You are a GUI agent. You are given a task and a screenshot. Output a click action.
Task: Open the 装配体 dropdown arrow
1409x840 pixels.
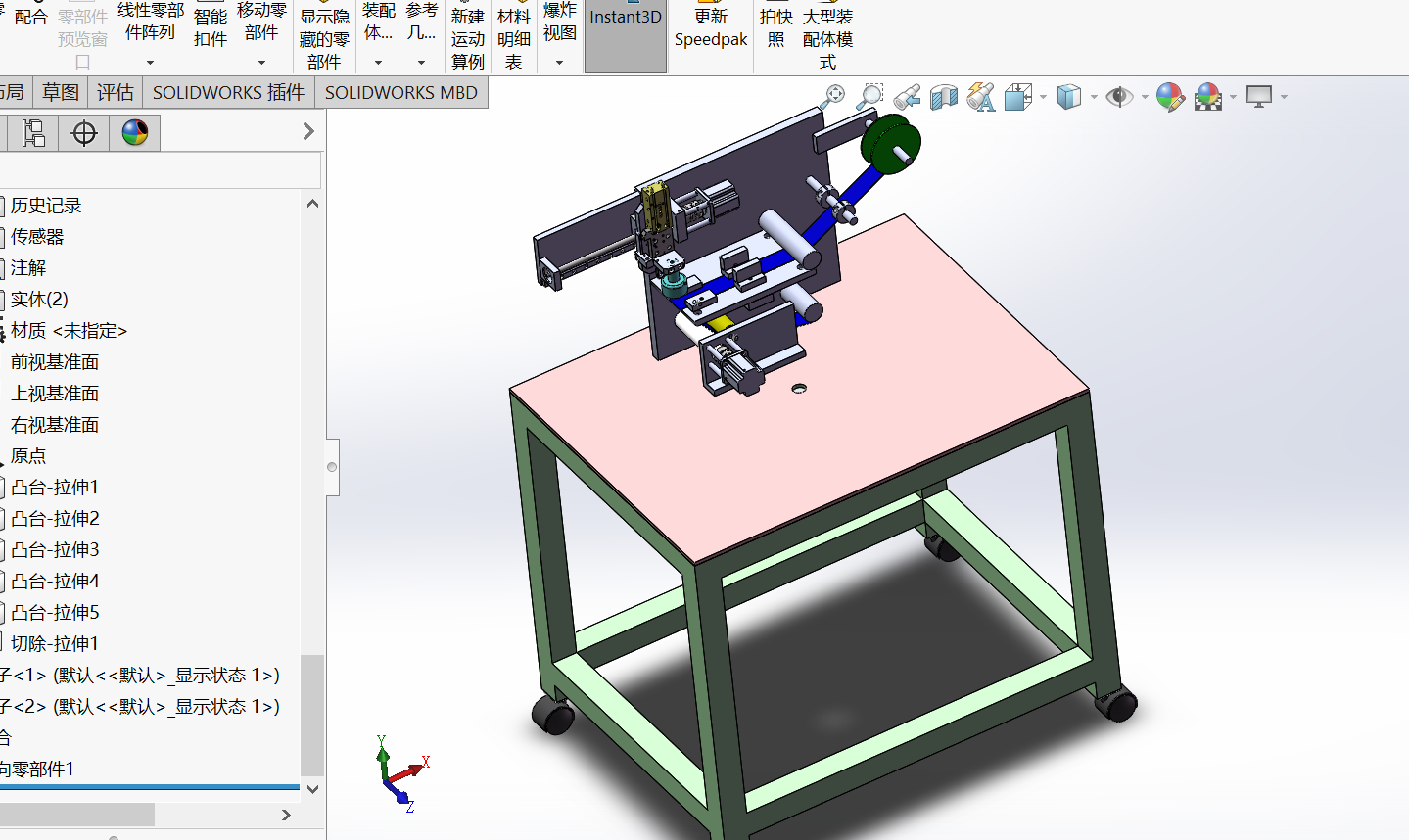(x=378, y=63)
